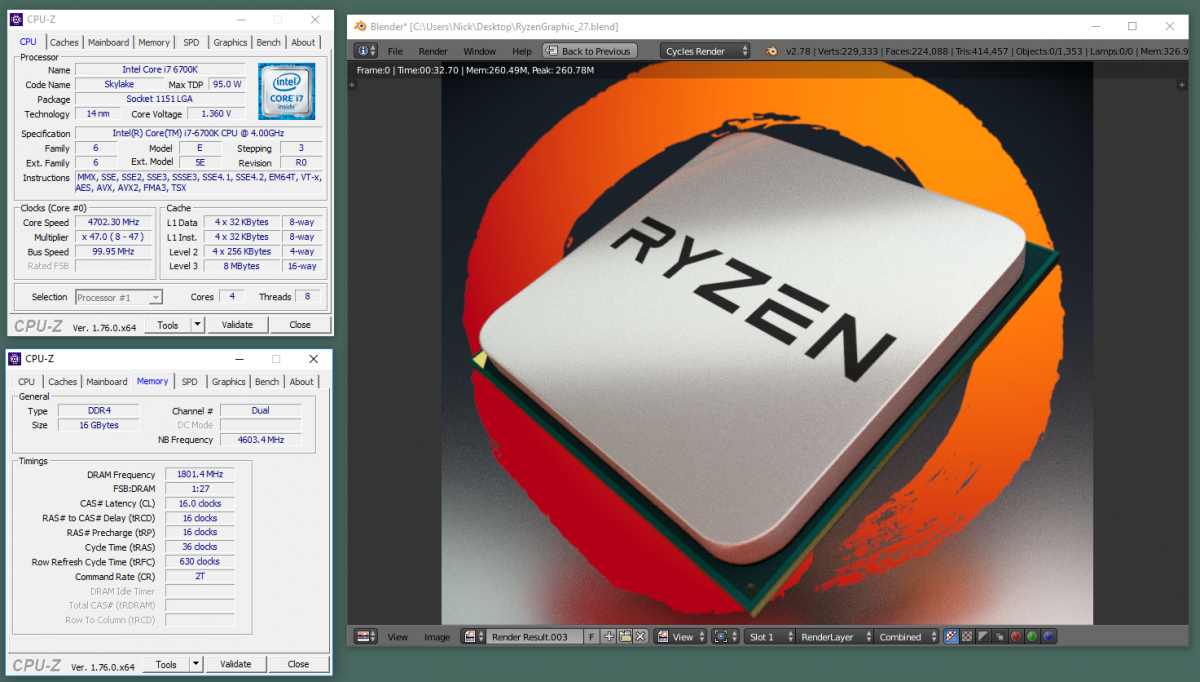
Task: Enable Color and Alpha channel display
Action: [951, 637]
